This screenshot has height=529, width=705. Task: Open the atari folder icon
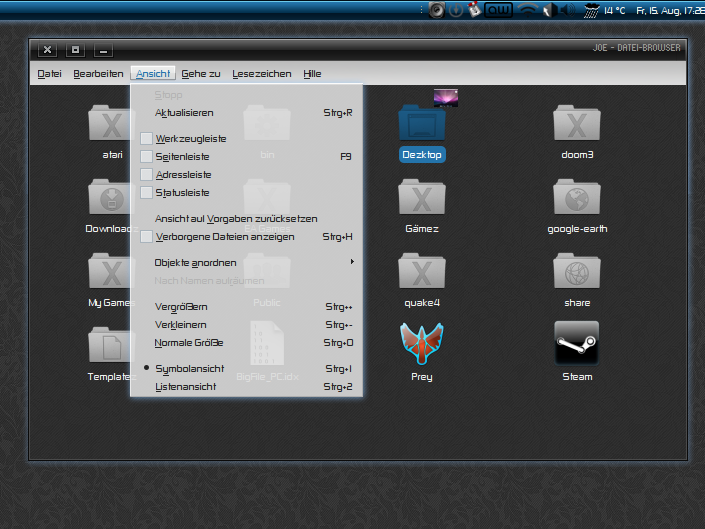pyautogui.click(x=111, y=123)
